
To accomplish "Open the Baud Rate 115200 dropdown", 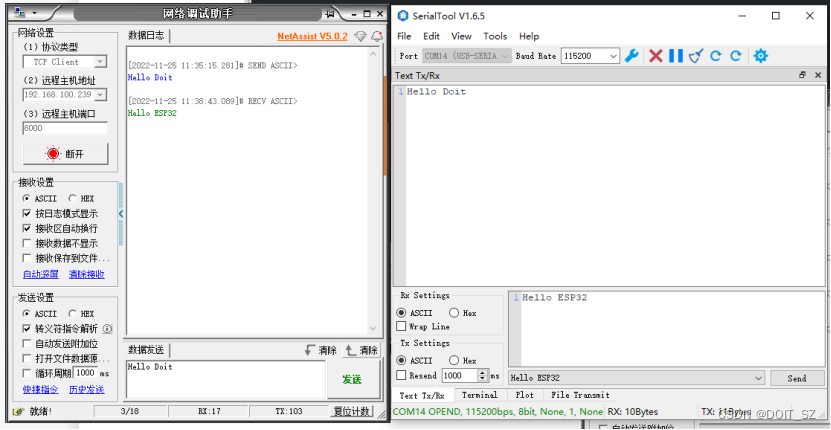I will click(614, 56).
